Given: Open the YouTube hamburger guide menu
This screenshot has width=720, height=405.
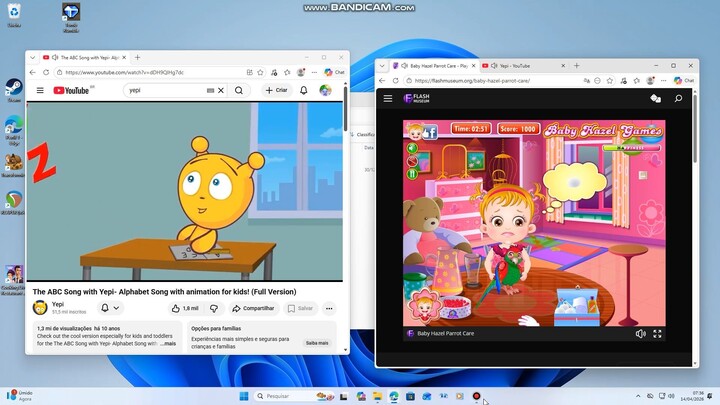Looking at the screenshot, I should click(x=40, y=90).
